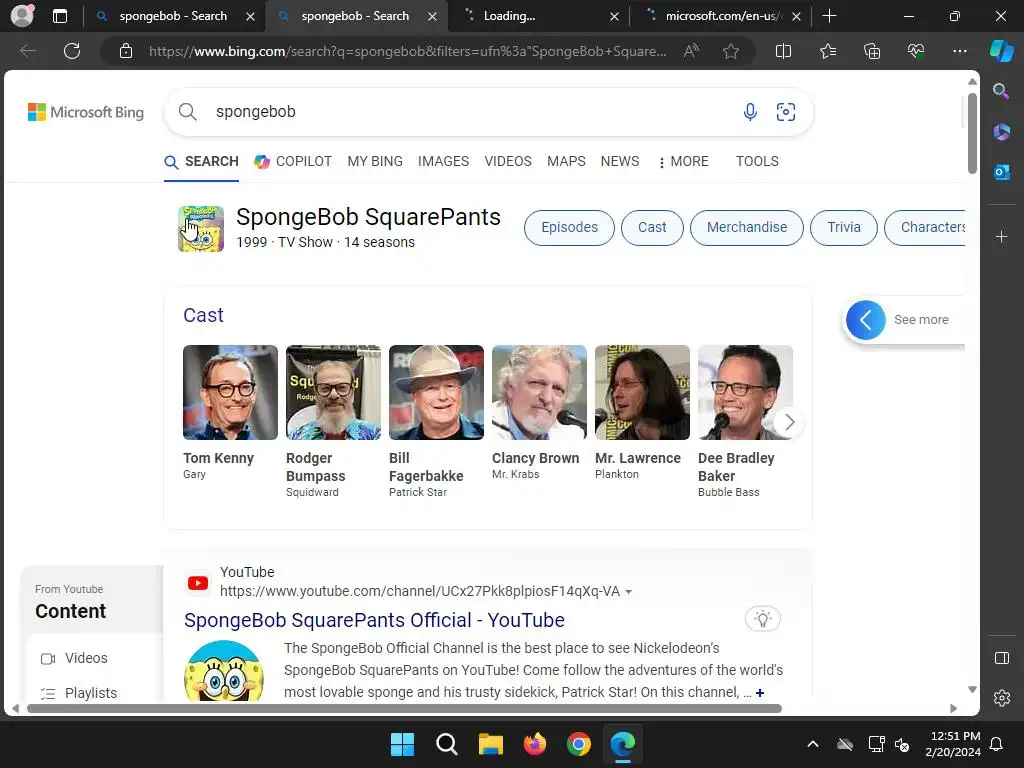
Task: Open the VIDEOS search tab
Action: 508,161
